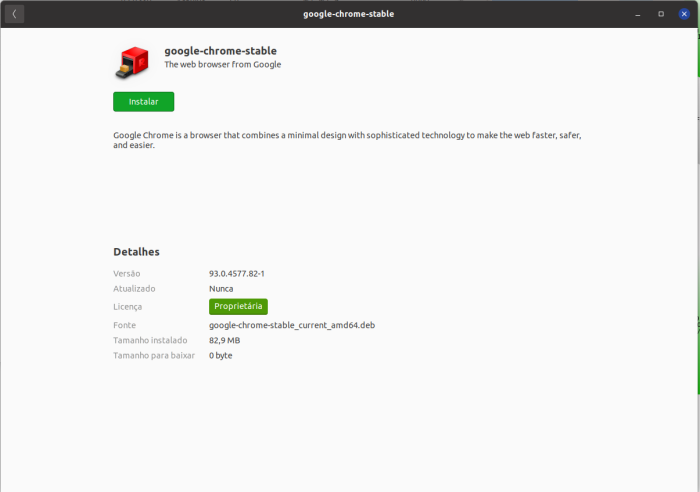The width and height of the screenshot is (700, 492).
Task: Click the Fonte label
Action: (124, 325)
